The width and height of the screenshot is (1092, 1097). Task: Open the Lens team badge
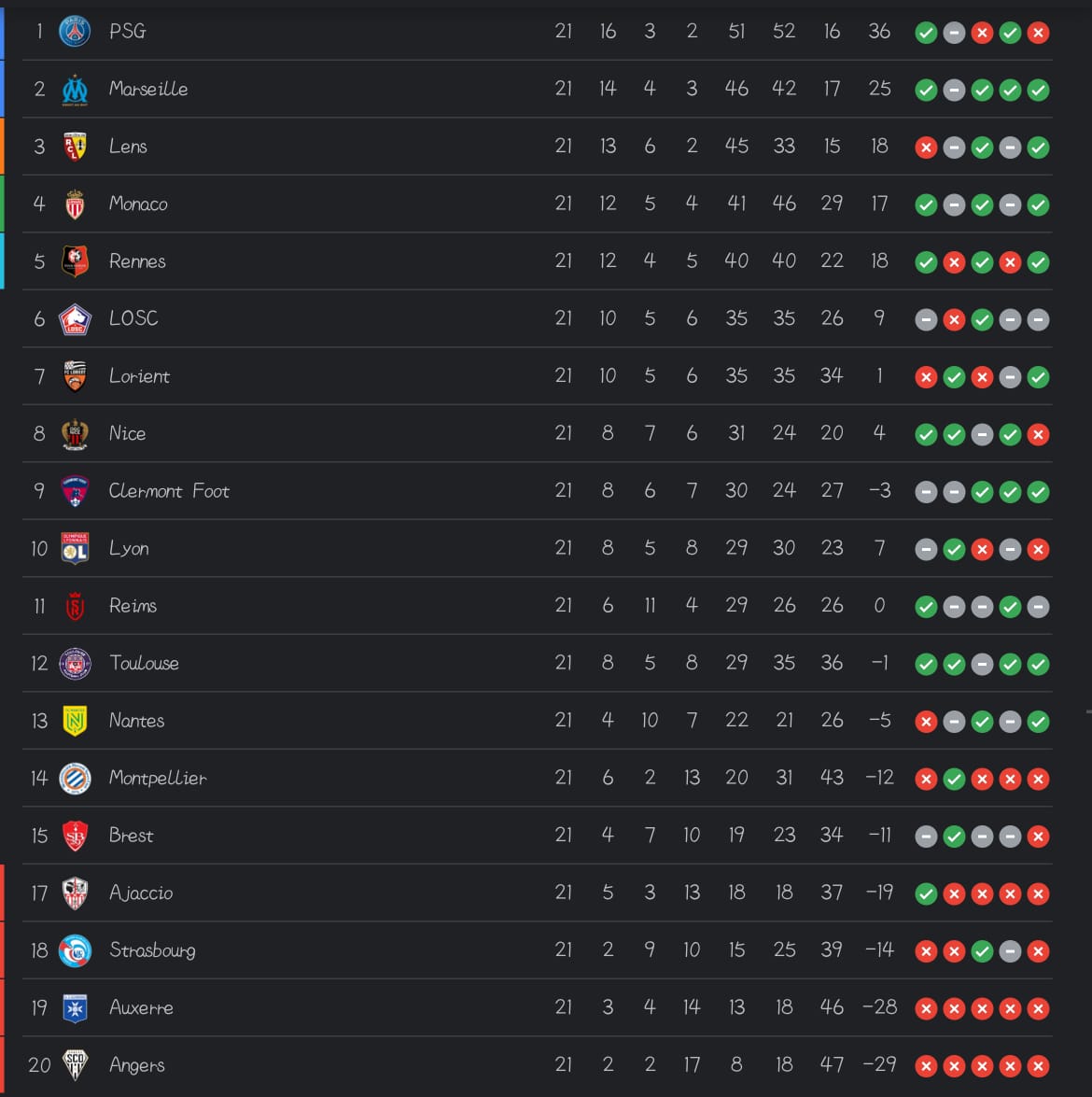click(x=75, y=147)
